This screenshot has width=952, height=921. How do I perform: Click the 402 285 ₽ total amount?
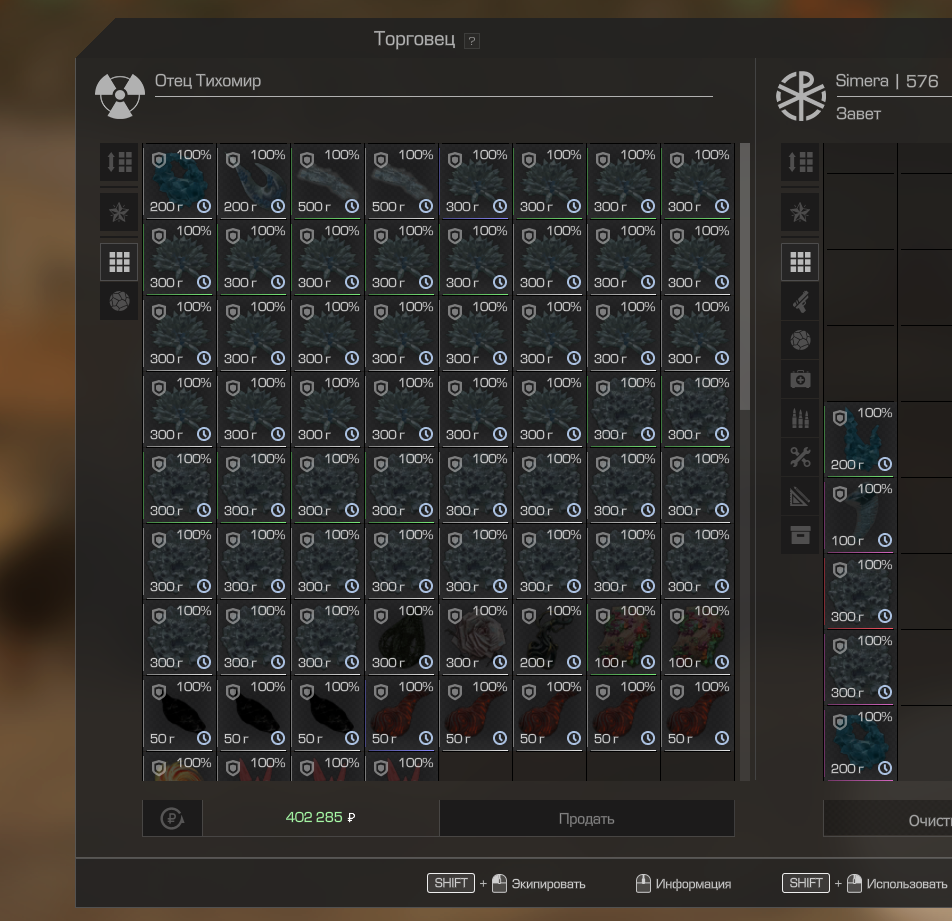pyautogui.click(x=321, y=818)
